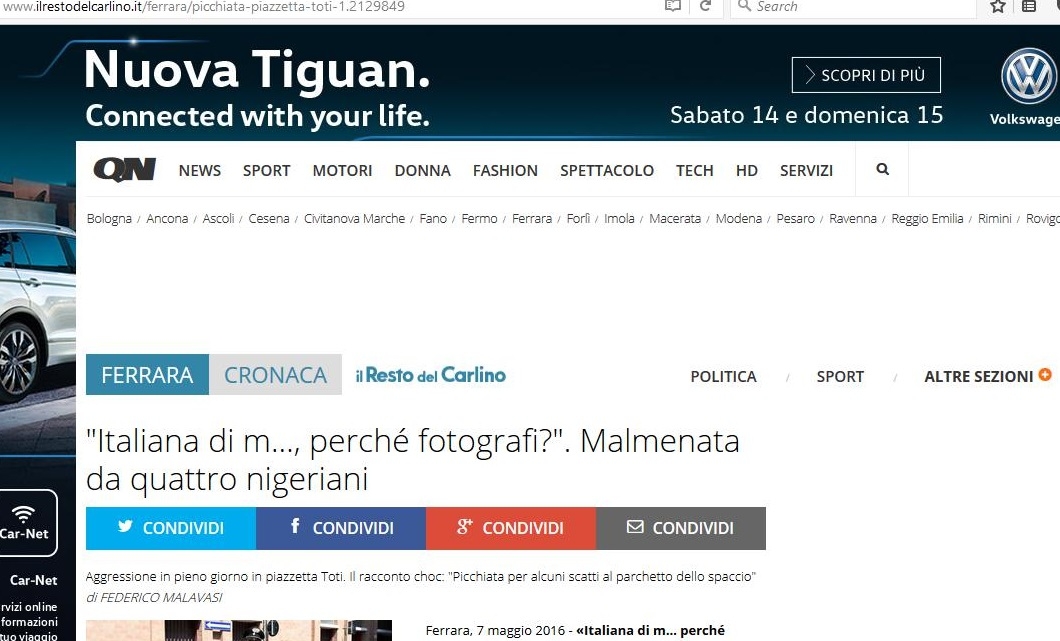Image resolution: width=1060 pixels, height=641 pixels.
Task: Select the CRONACA section tab
Action: click(275, 375)
